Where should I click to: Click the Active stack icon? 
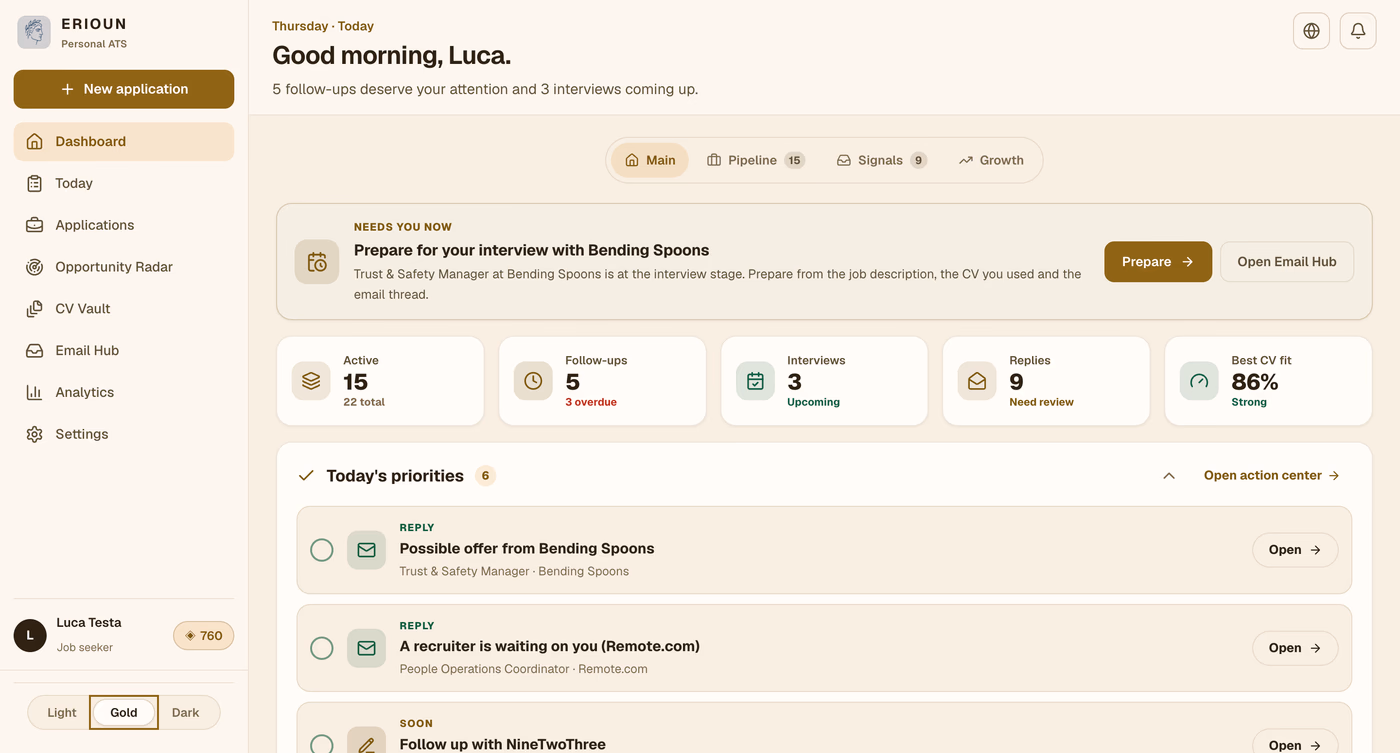coord(311,381)
